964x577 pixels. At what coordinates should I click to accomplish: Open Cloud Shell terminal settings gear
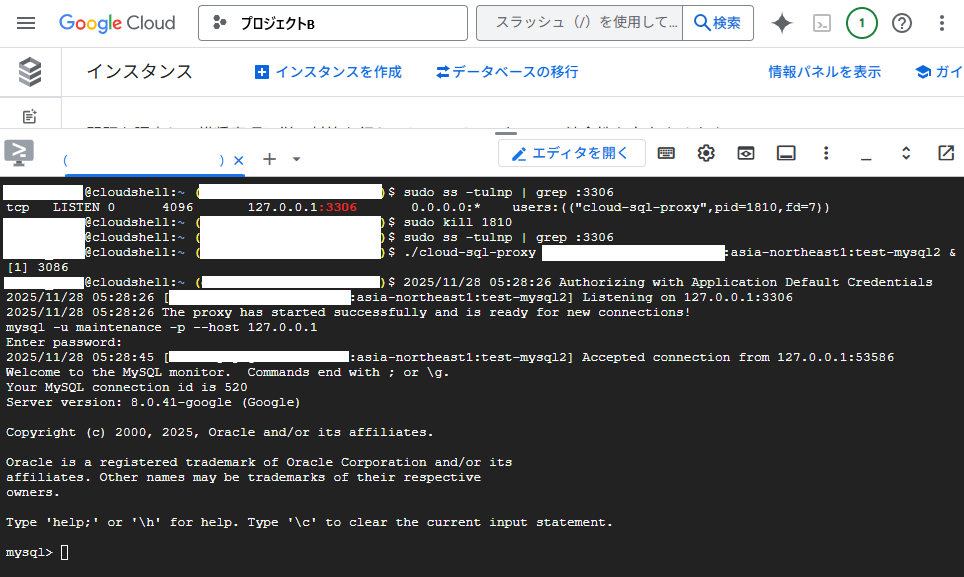pyautogui.click(x=706, y=153)
